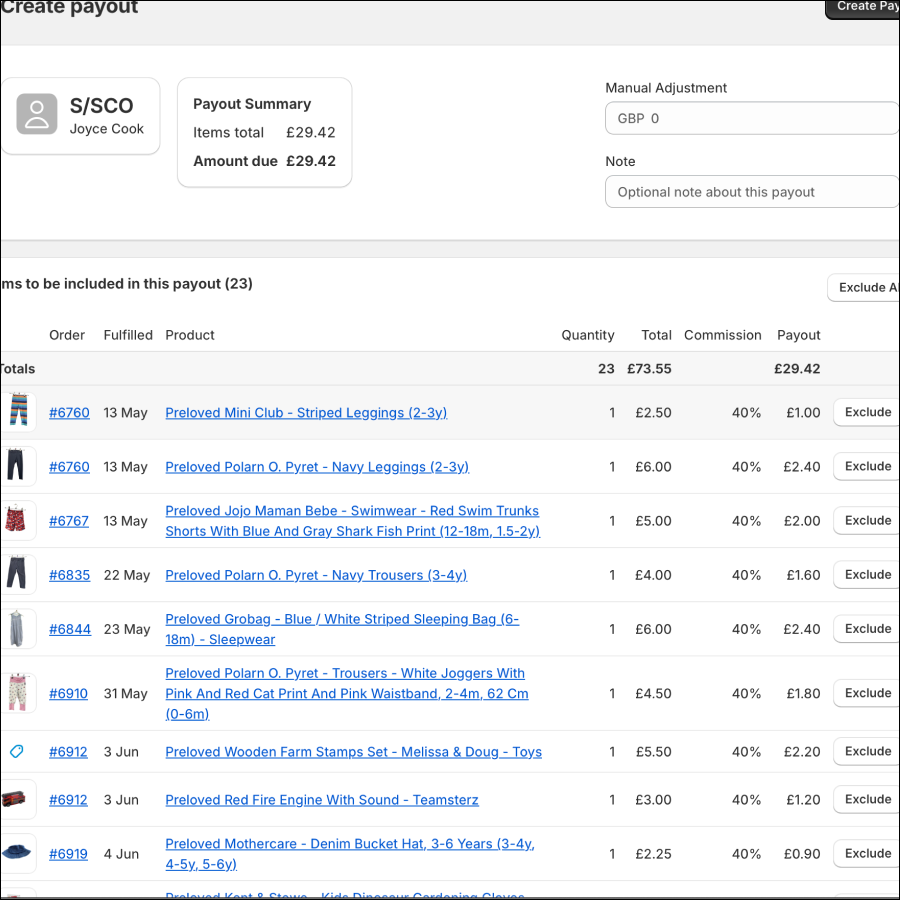Open Preloved Wooden Farm Stamps Set link

[x=353, y=752]
